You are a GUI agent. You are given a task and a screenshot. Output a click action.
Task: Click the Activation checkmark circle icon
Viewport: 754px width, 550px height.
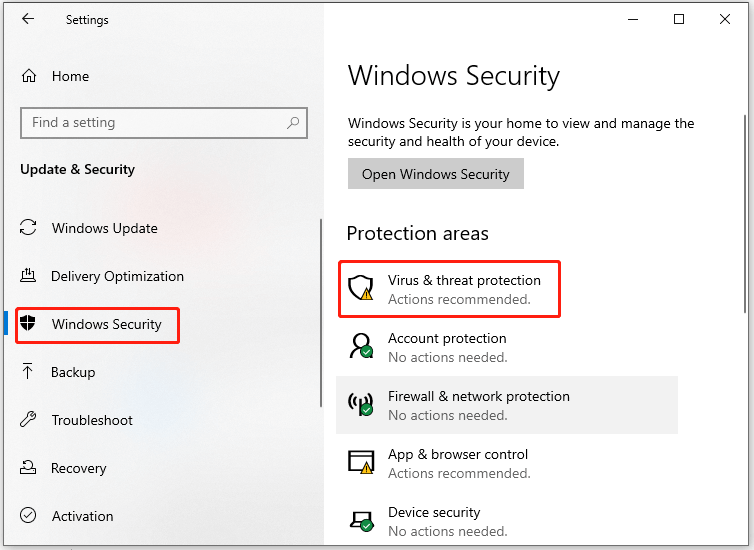[x=28, y=515]
